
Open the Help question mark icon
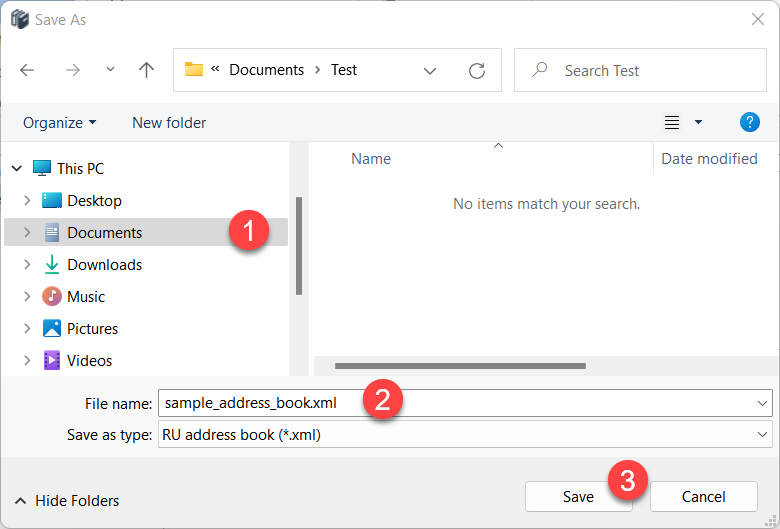[749, 122]
